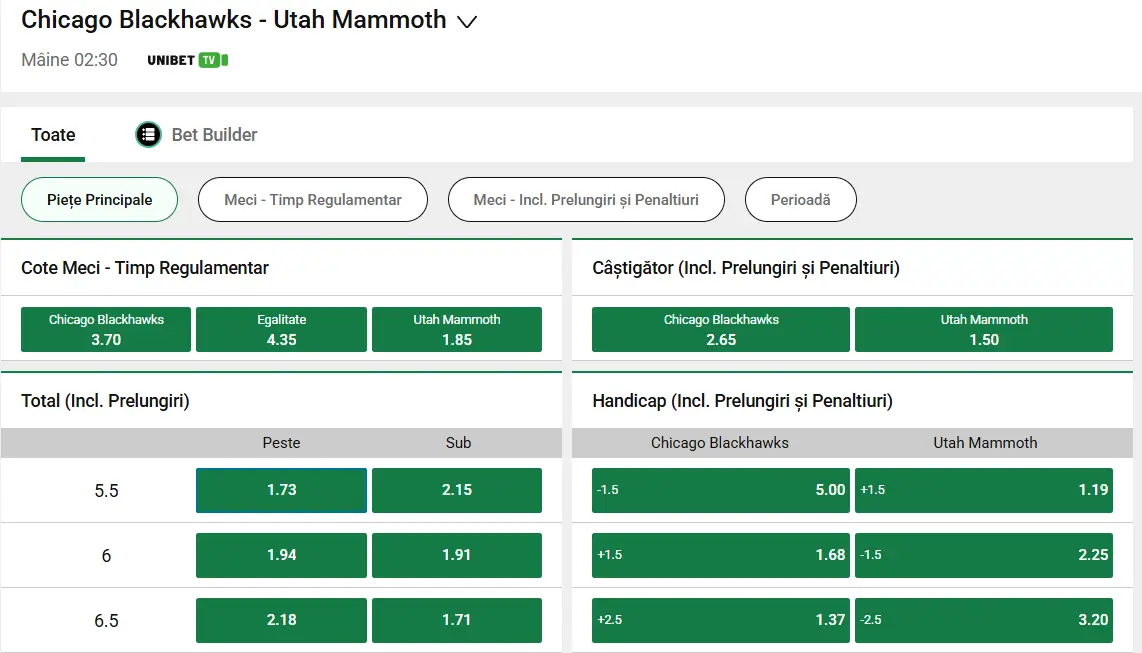Select Sub 6.5 at odds 1.71
This screenshot has width=1142, height=653.
457,620
